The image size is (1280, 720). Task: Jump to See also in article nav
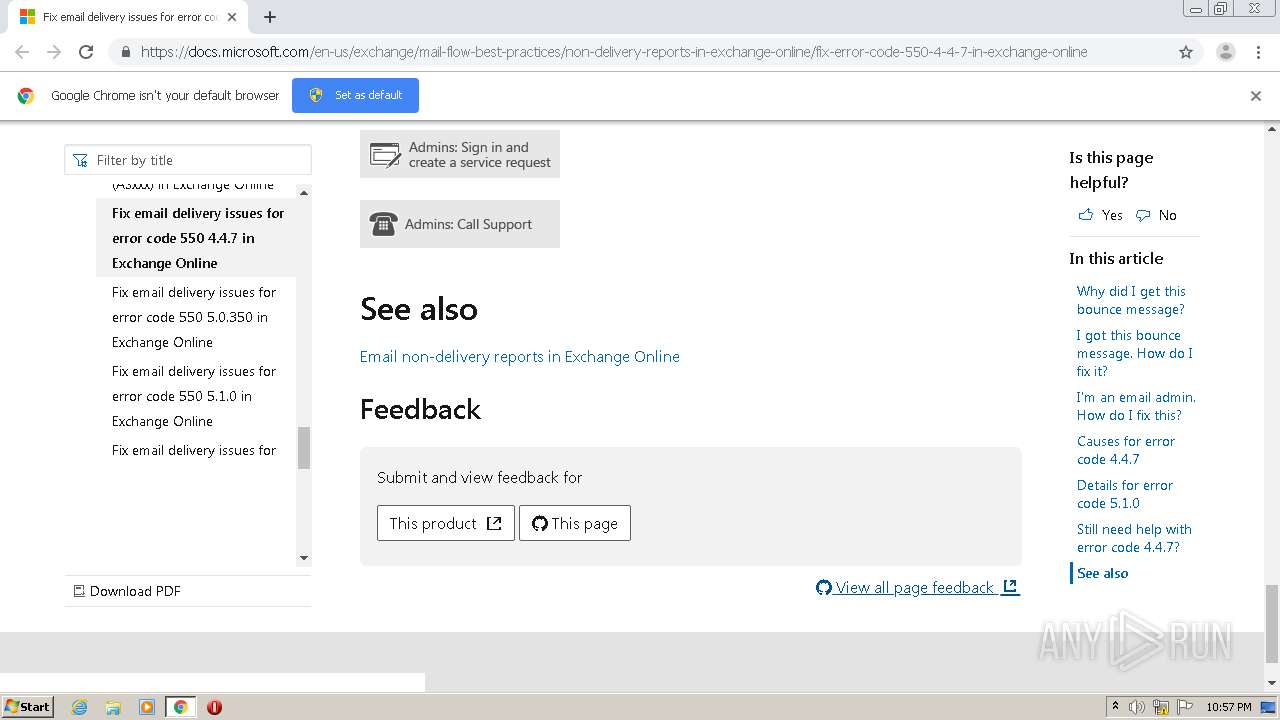point(1102,573)
